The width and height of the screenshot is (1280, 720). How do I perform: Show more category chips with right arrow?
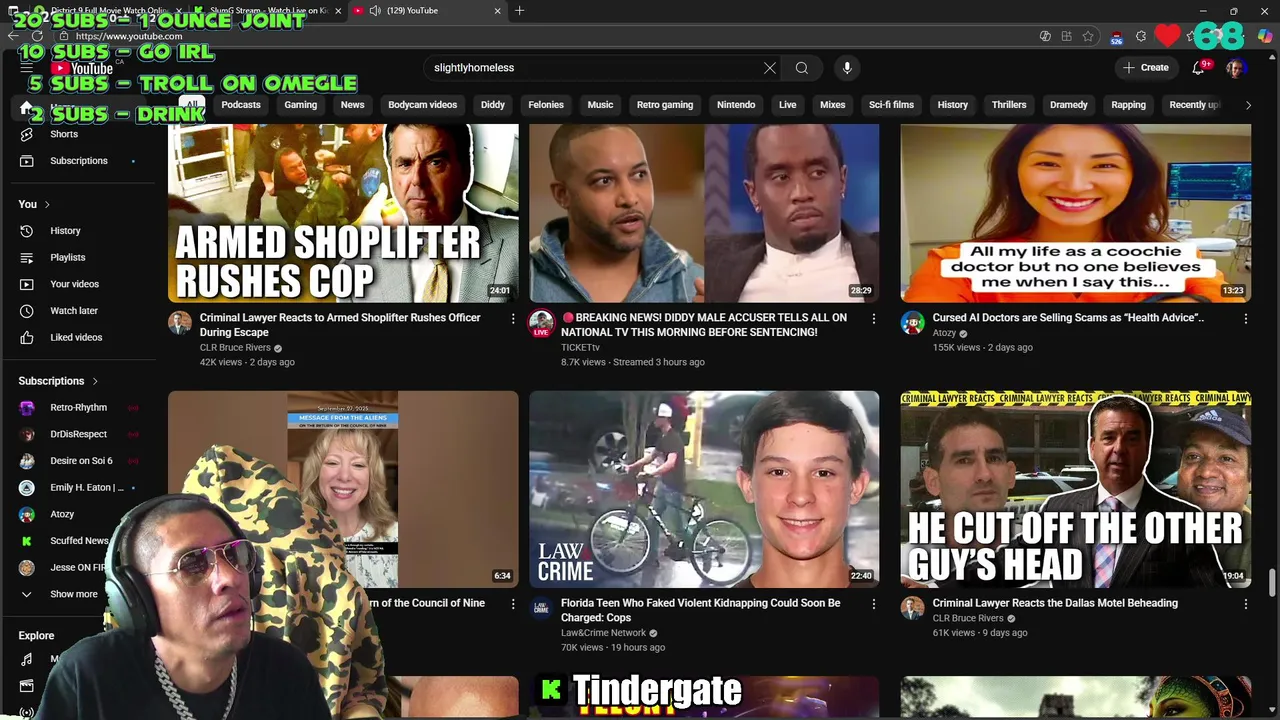1247,105
